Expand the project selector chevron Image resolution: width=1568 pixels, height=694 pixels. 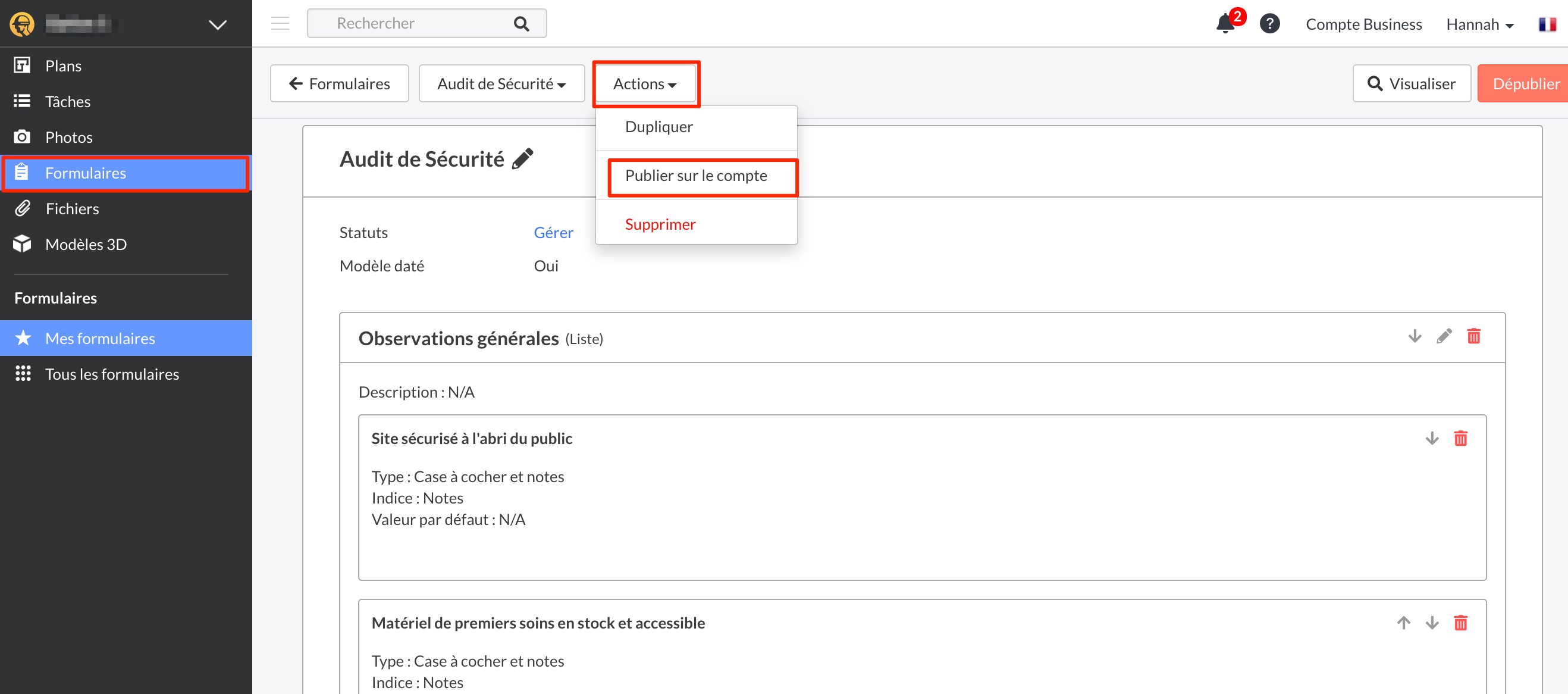[x=217, y=24]
